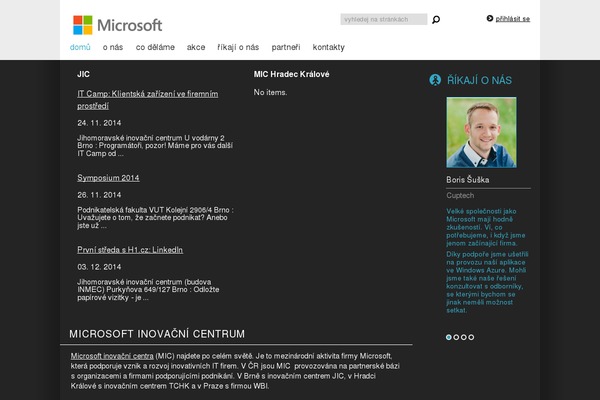Image resolution: width=600 pixels, height=400 pixels.
Task: Focus the vyhledej na stránkách search field
Action: point(384,19)
